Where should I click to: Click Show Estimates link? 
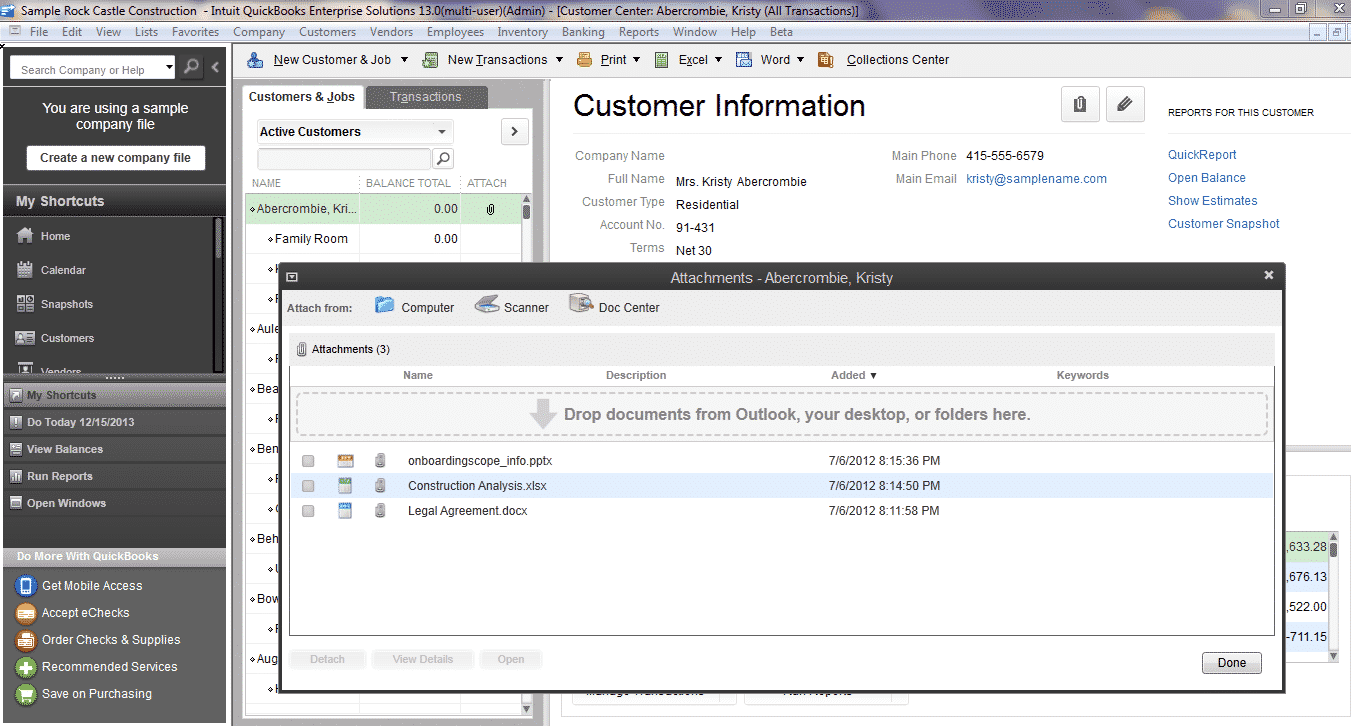pyautogui.click(x=1213, y=201)
